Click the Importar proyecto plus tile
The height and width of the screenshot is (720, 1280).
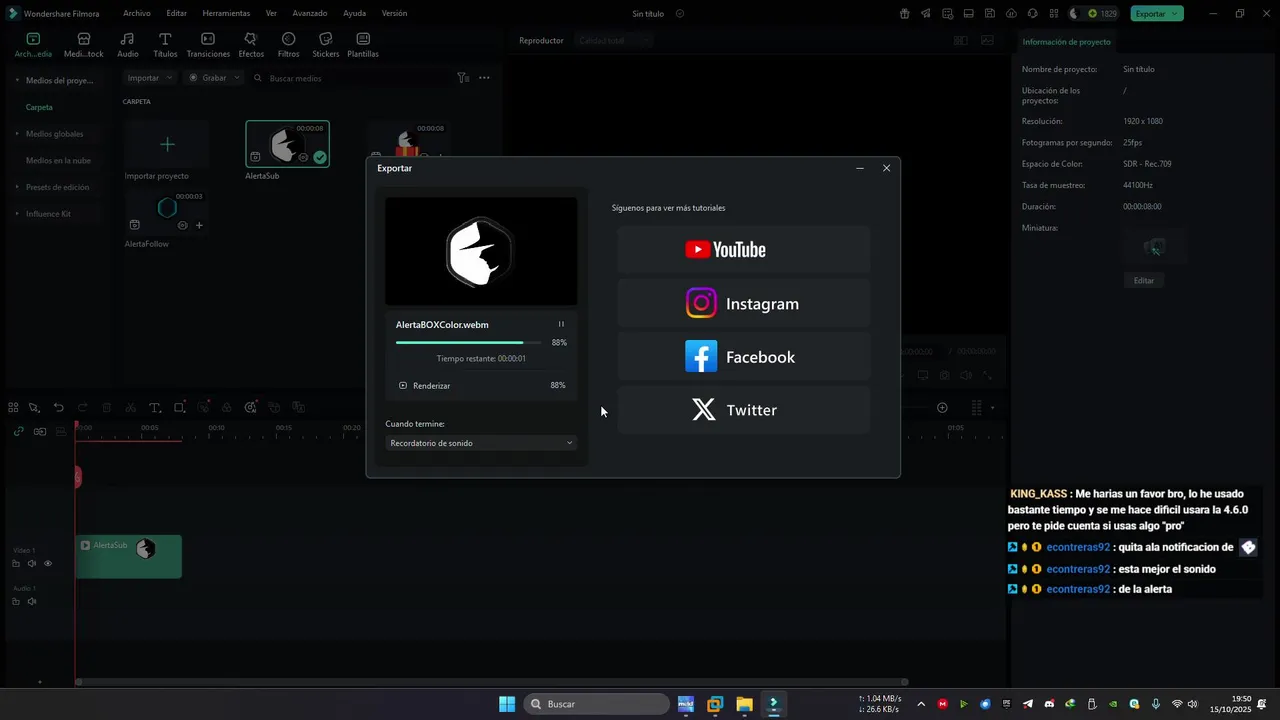point(167,144)
